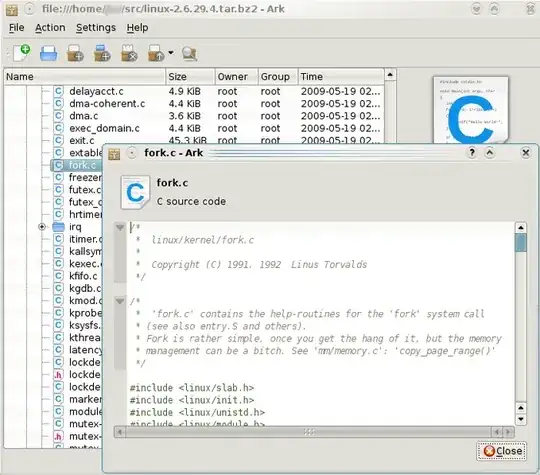Click the Open archive toolbar icon
The width and height of the screenshot is (540, 475).
(48, 53)
